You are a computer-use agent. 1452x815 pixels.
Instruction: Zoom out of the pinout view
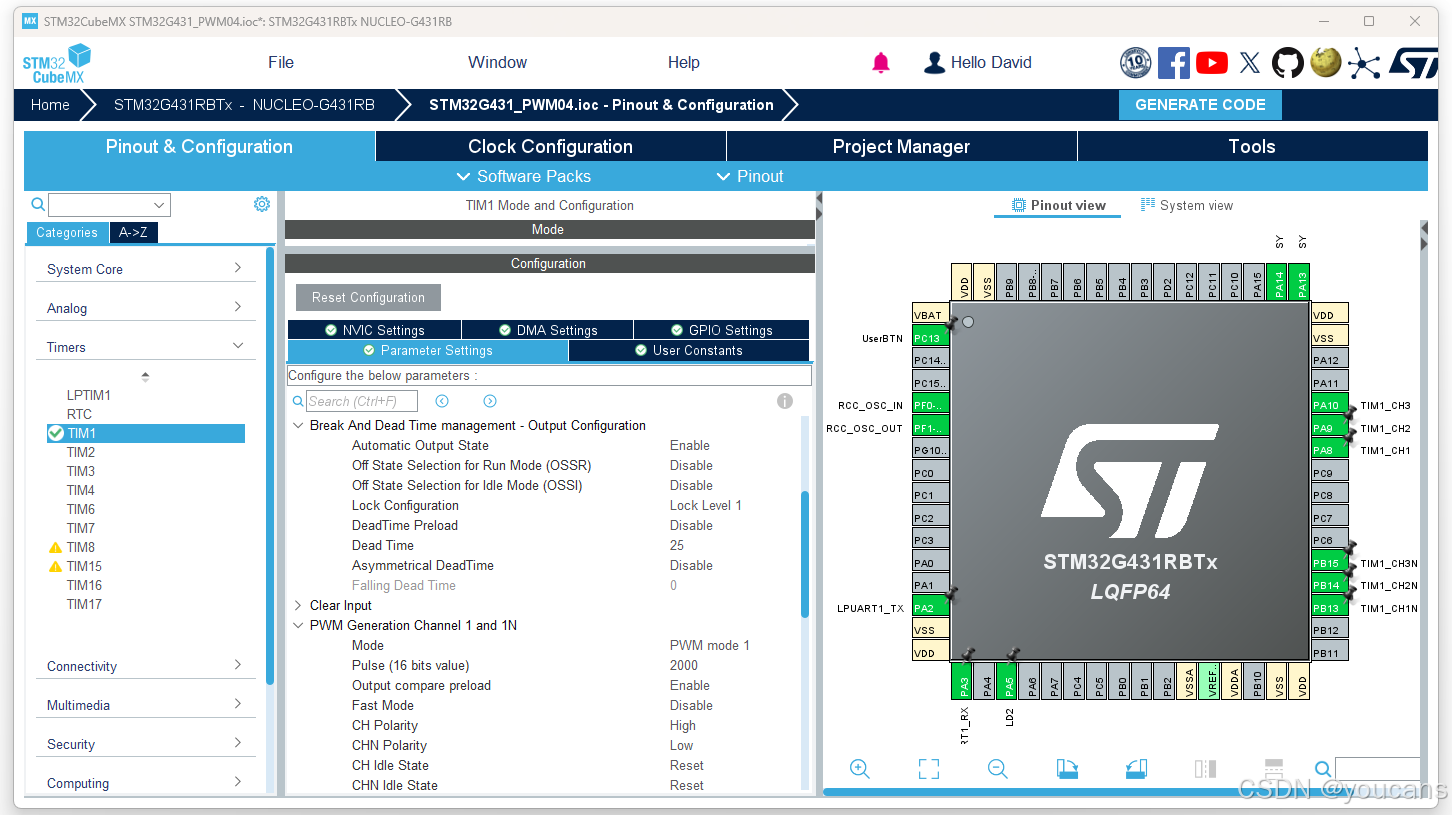[997, 769]
